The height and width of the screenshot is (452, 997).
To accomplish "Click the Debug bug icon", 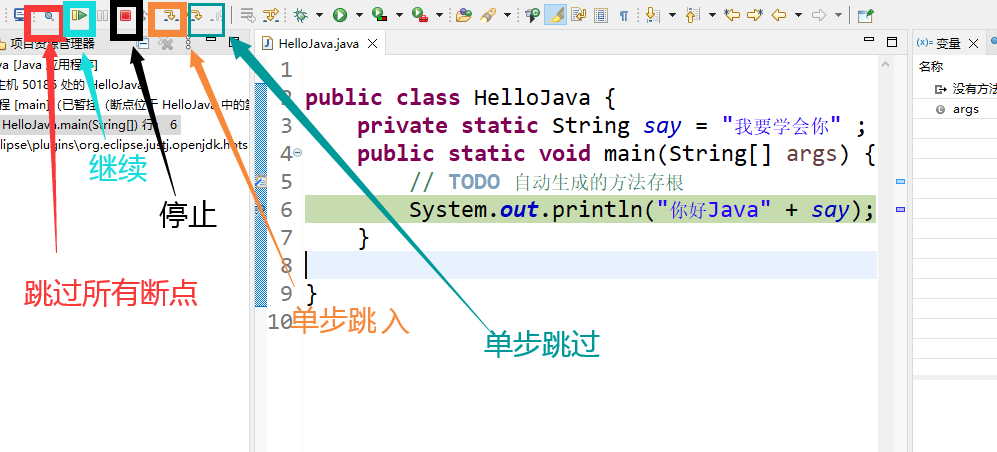I will (x=301, y=15).
